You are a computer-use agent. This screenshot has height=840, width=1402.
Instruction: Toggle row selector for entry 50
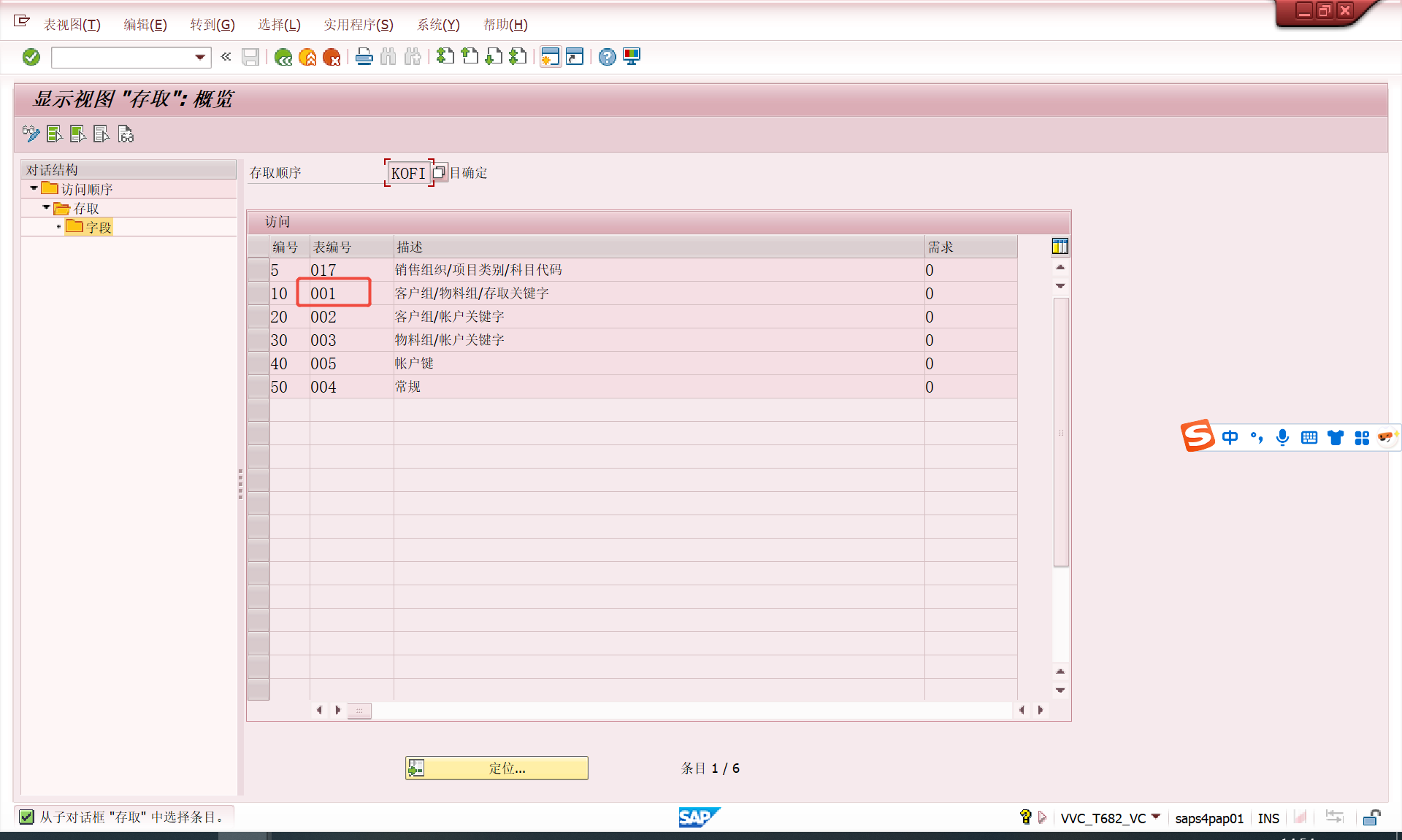[x=258, y=387]
